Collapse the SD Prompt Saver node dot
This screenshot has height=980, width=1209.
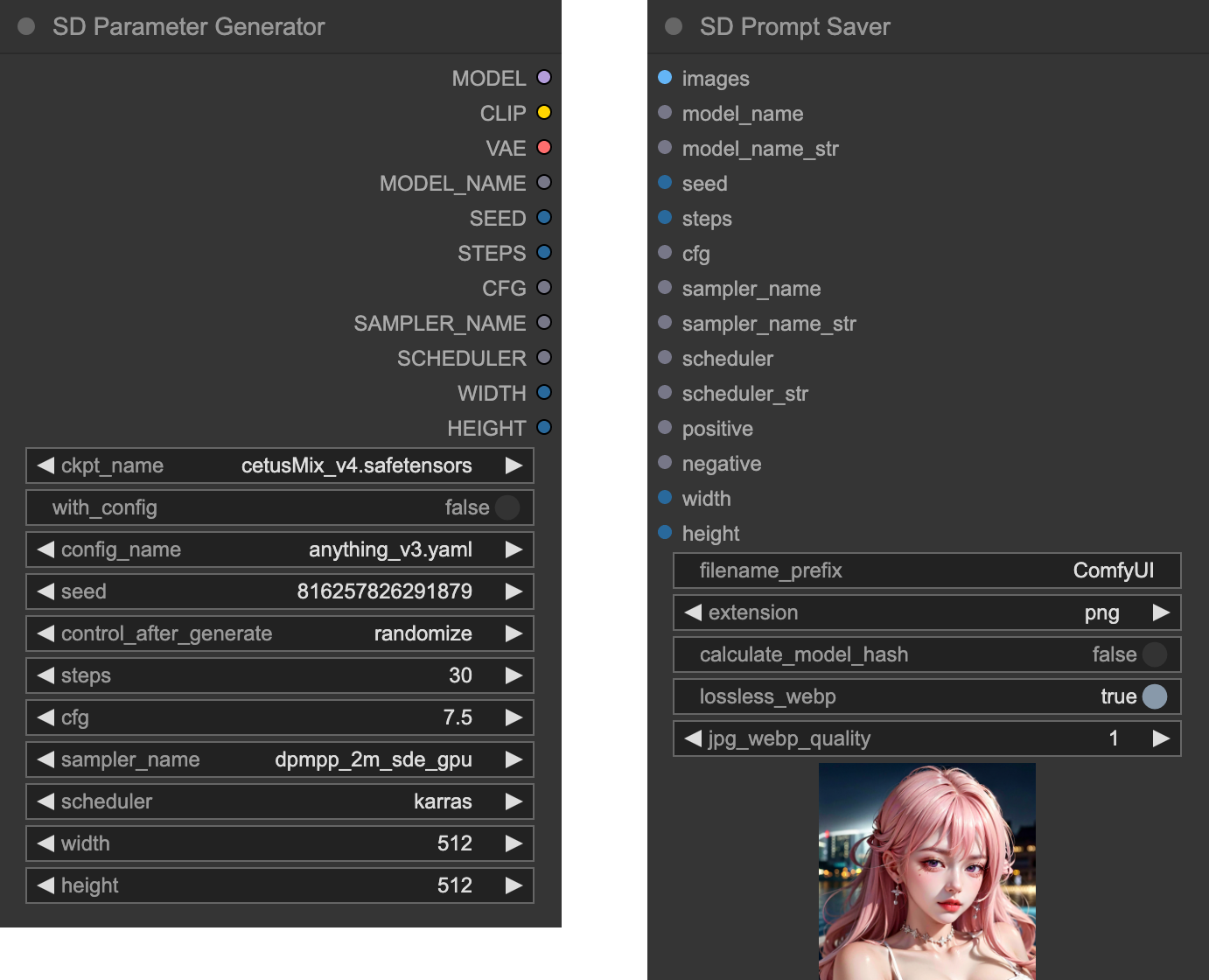pyautogui.click(x=674, y=26)
